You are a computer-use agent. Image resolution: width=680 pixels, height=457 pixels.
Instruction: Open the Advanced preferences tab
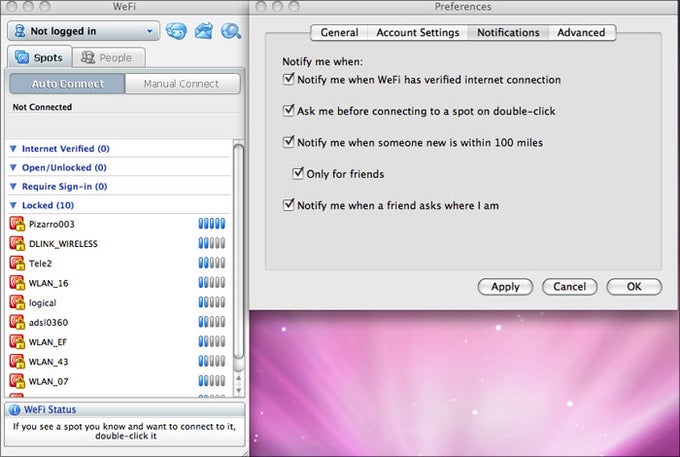click(582, 33)
